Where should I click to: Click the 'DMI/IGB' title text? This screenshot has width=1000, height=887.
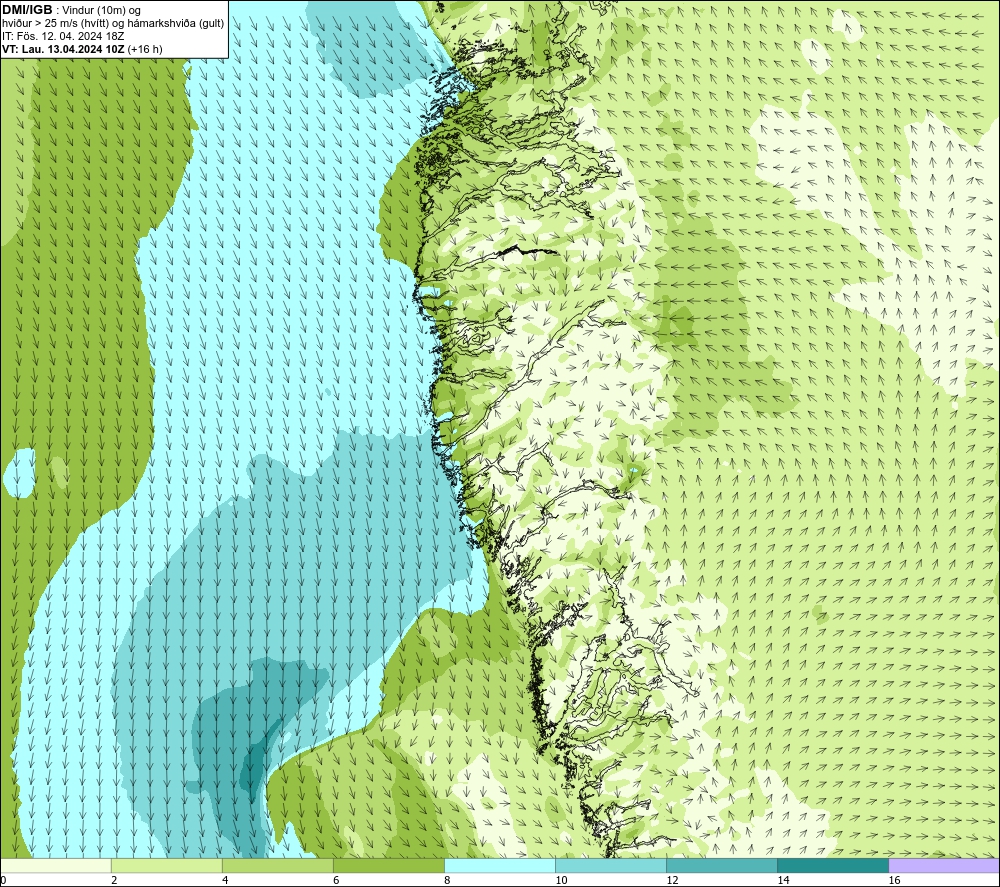click(x=27, y=10)
